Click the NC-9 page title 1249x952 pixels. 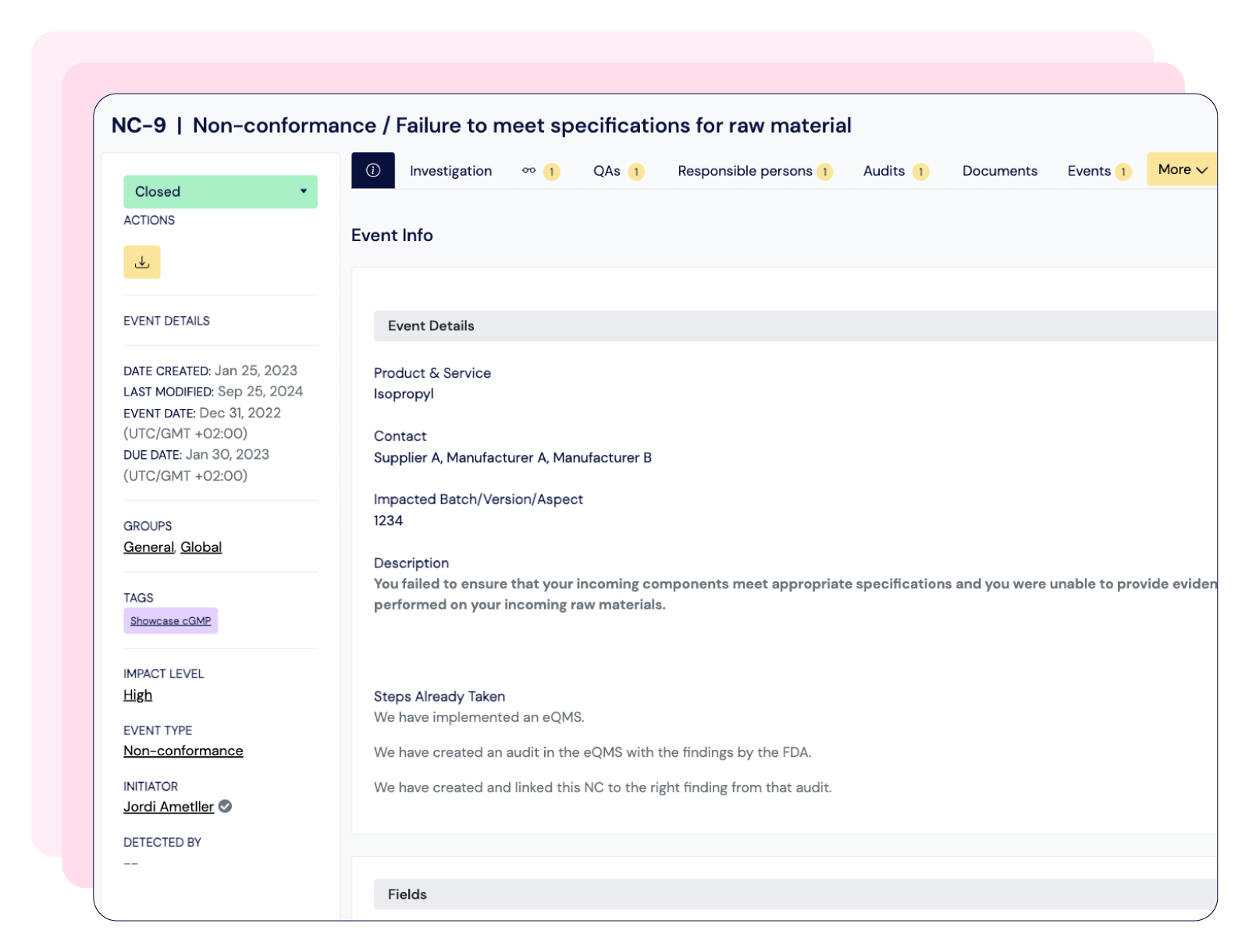coord(482,125)
